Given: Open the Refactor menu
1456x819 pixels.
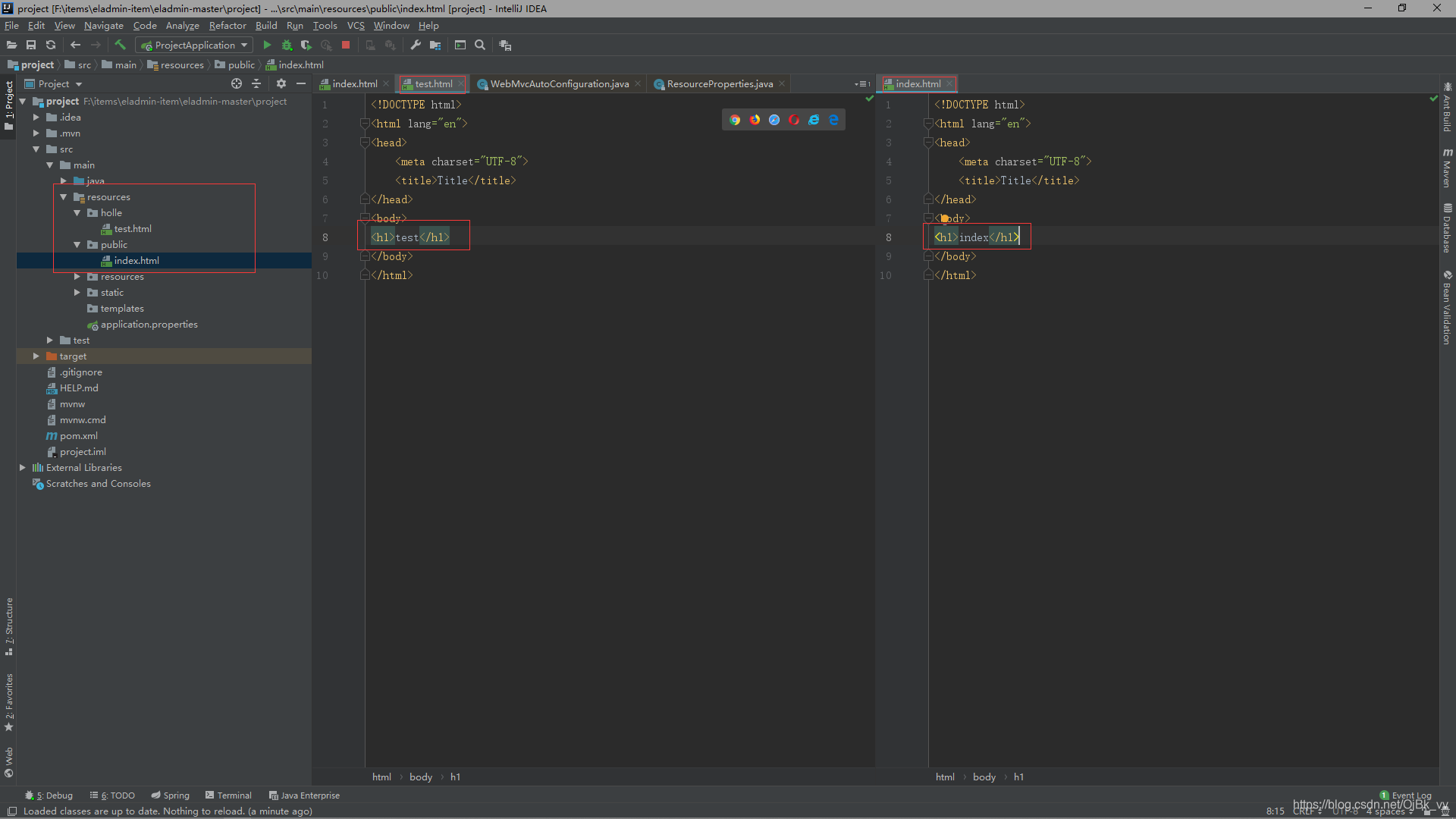Looking at the screenshot, I should [227, 26].
